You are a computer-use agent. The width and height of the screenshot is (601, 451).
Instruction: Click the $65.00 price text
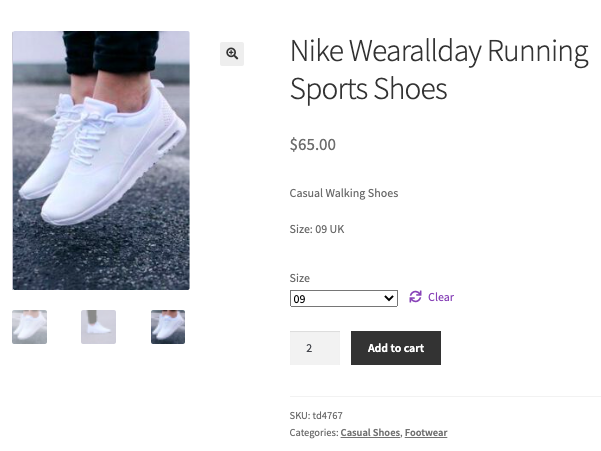point(313,145)
